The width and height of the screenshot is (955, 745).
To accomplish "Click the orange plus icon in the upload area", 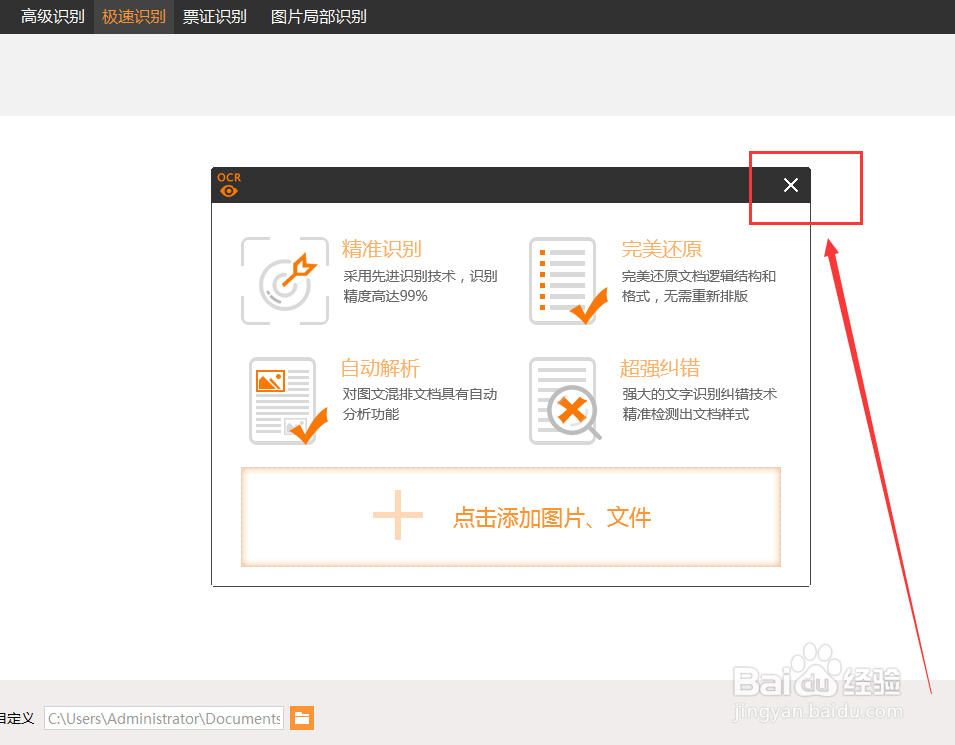I will [x=397, y=516].
